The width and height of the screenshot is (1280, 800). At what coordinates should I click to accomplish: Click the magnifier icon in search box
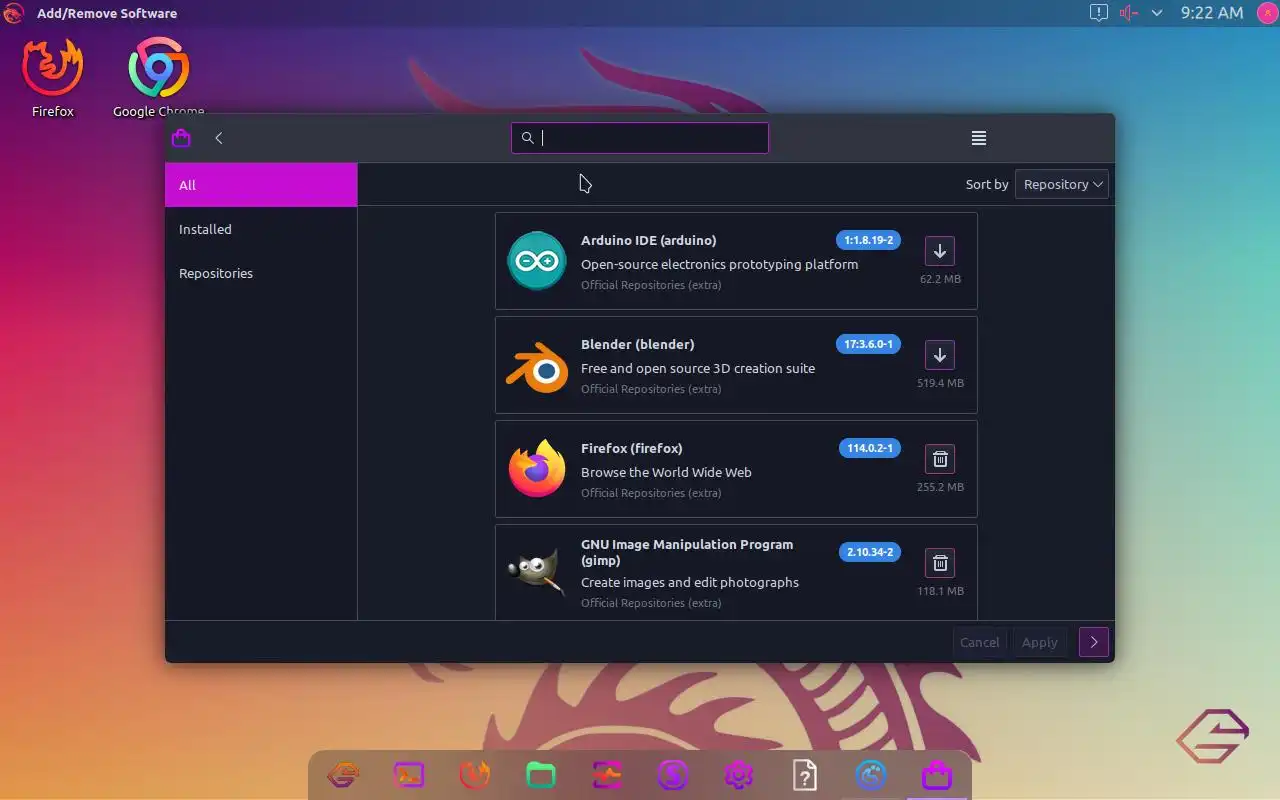(x=528, y=138)
